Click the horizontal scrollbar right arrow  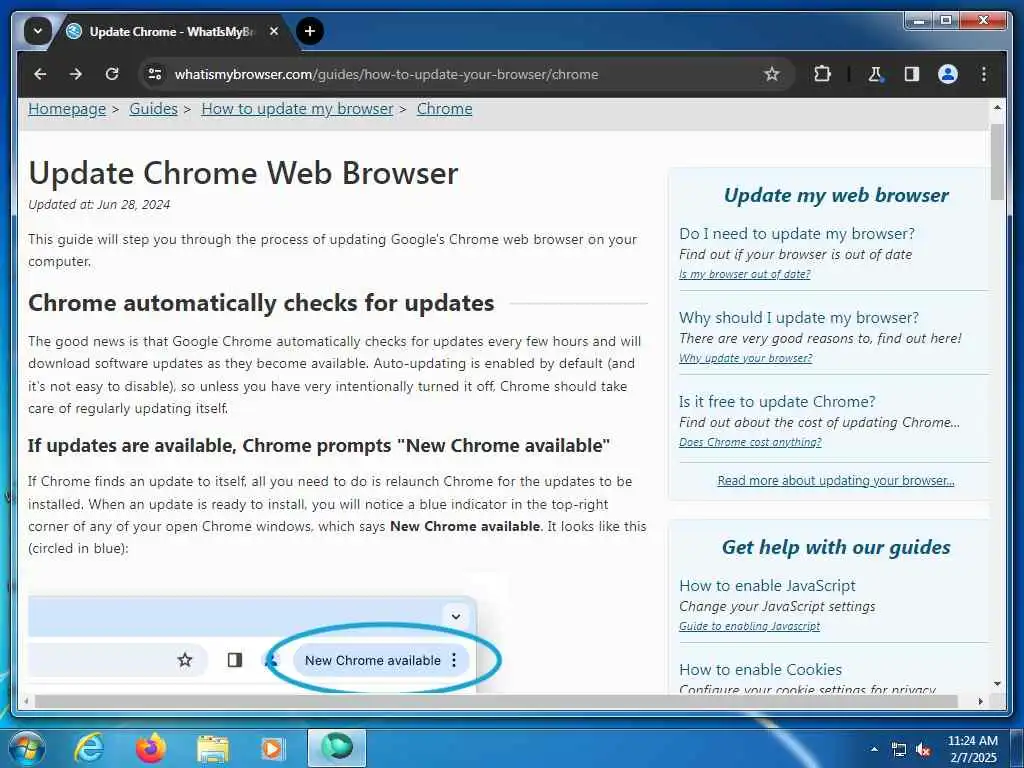coord(980,701)
